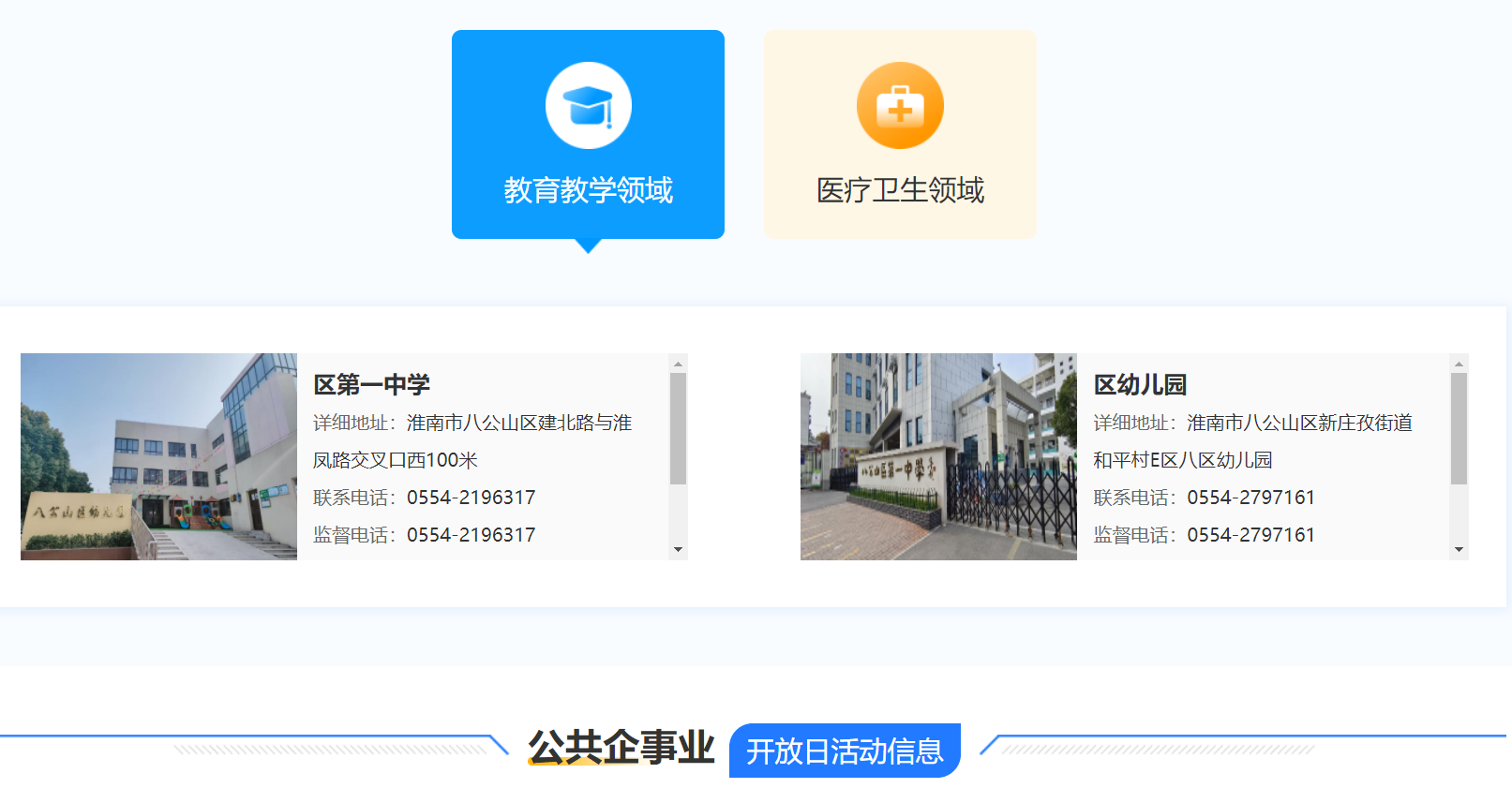Open the photo in the 区幼儿园 card
Screen dimensions: 1512x803
(938, 456)
